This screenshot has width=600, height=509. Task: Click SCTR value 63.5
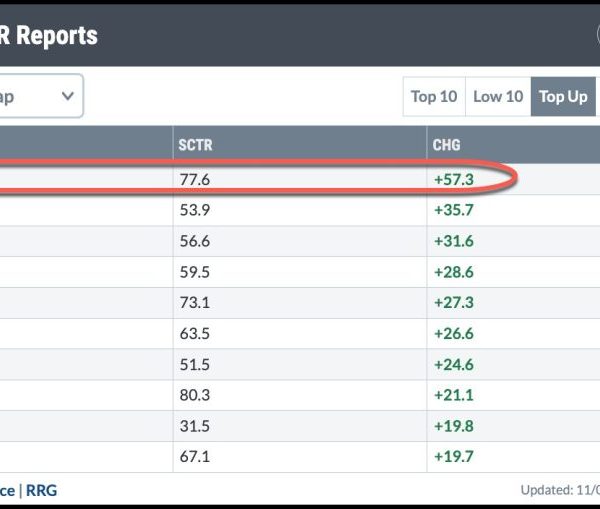(x=195, y=334)
